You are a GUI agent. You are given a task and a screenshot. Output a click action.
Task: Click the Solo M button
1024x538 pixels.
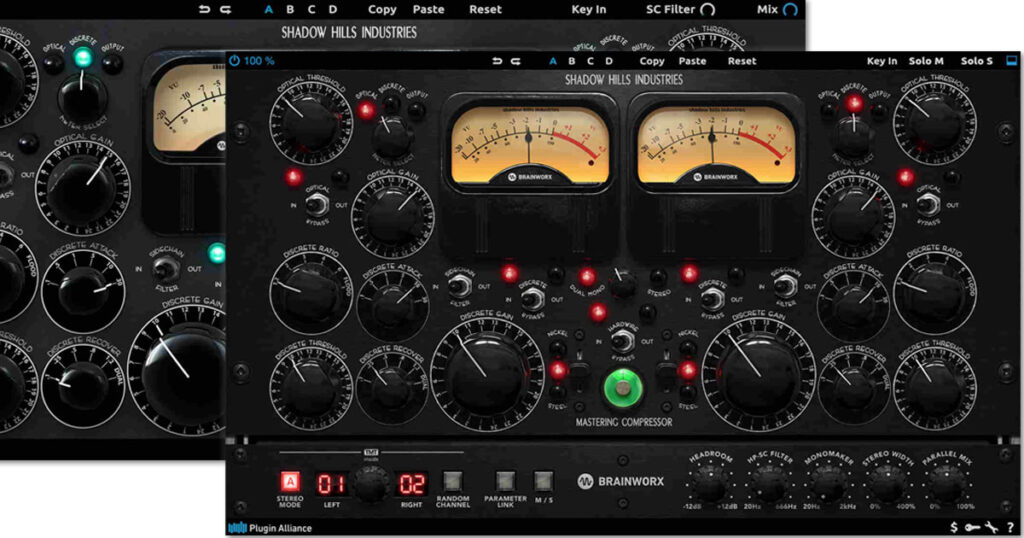[x=926, y=61]
